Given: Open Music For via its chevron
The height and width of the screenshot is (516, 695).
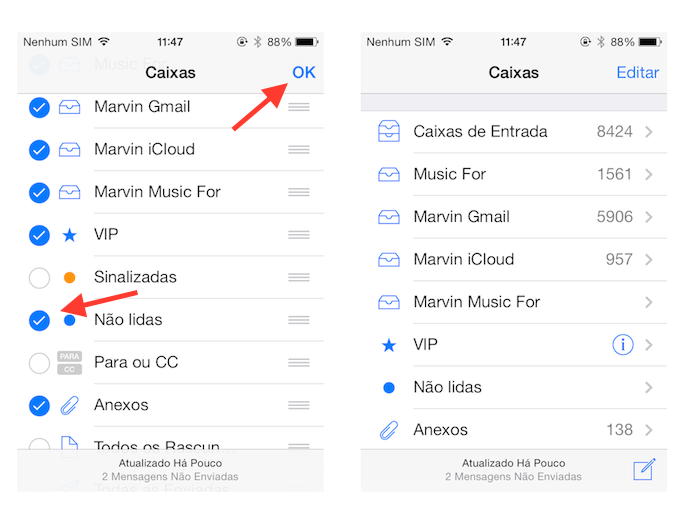Looking at the screenshot, I should [x=649, y=174].
